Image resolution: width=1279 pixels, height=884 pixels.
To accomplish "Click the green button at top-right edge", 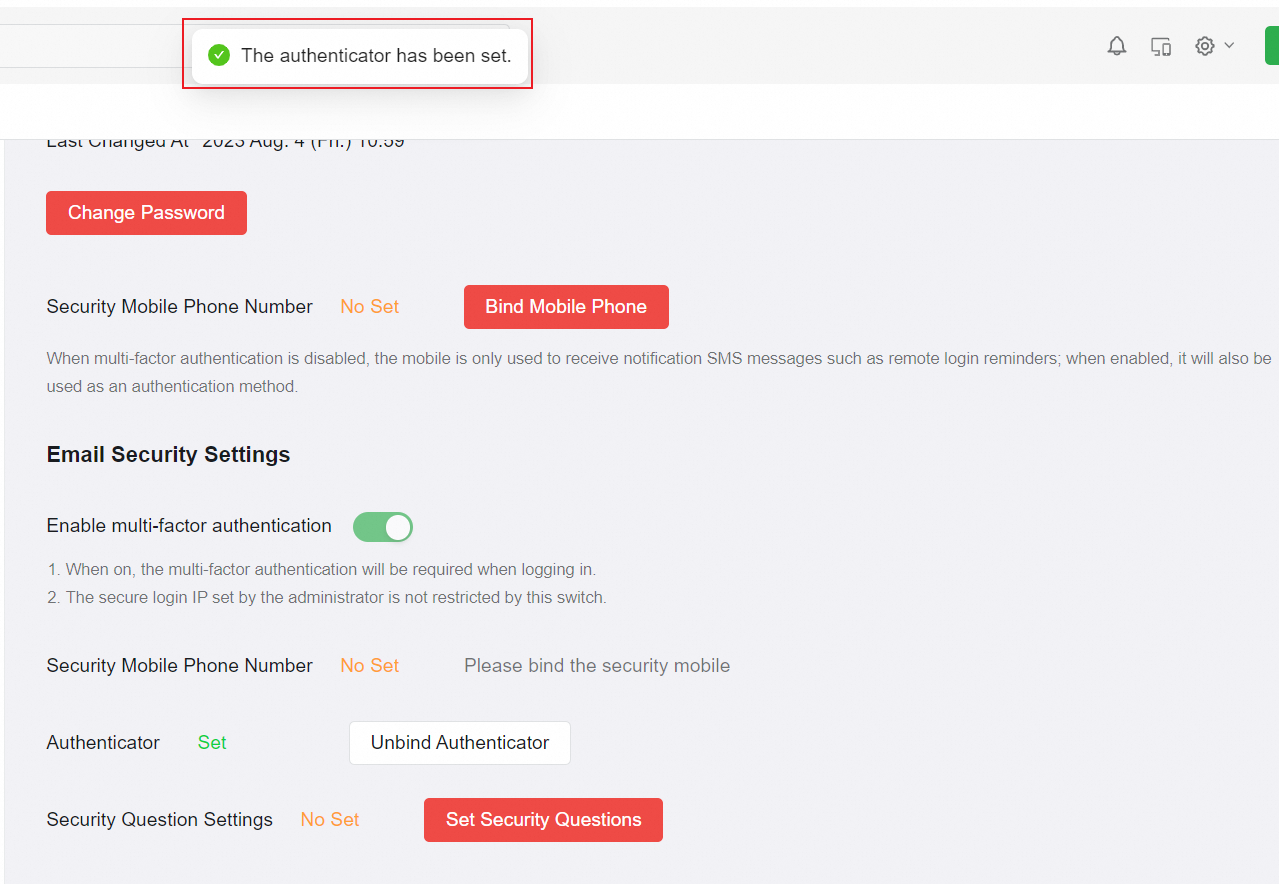I will (1271, 46).
